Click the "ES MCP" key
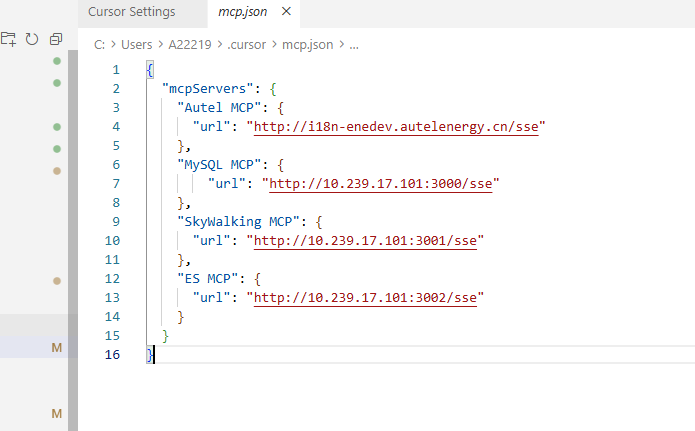695x431 pixels. click(x=207, y=279)
